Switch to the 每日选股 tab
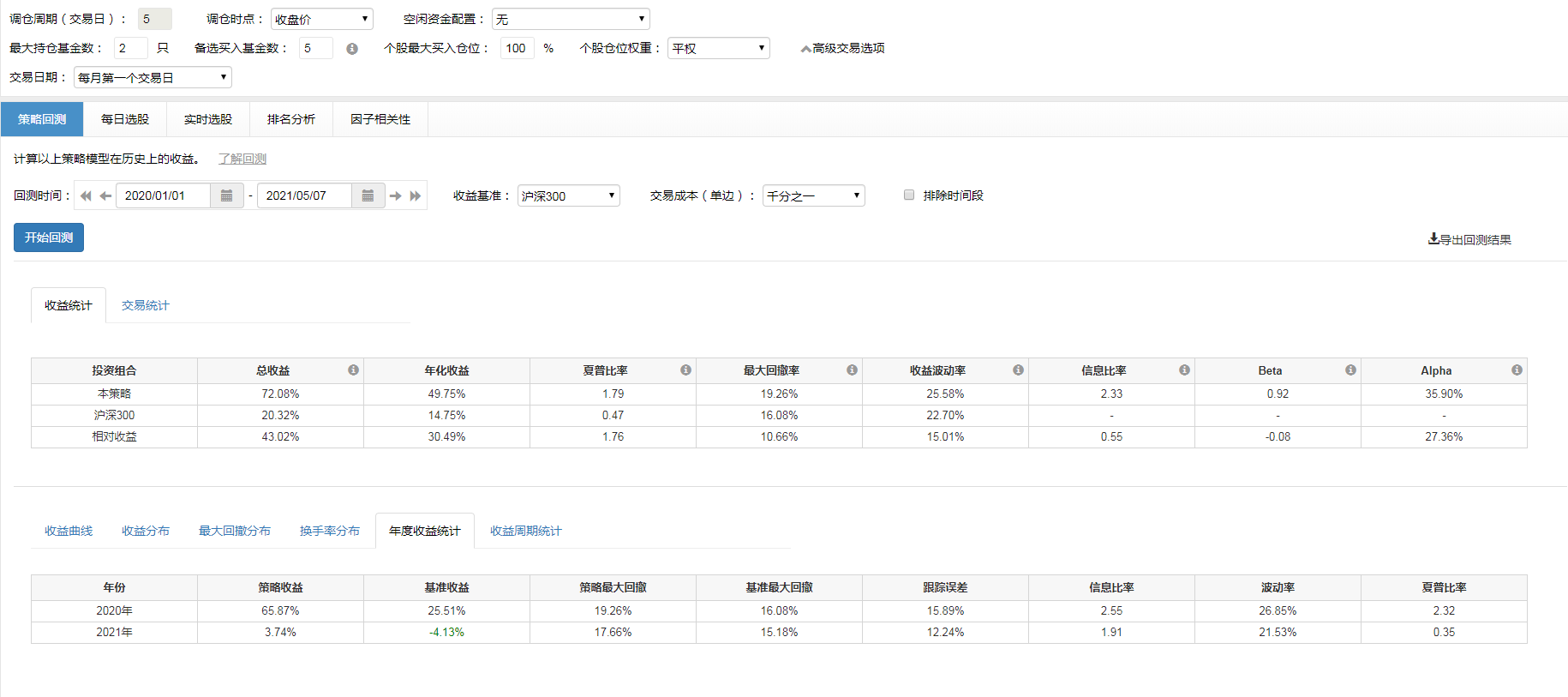Screen dimensions: 1568x697 click(x=125, y=119)
